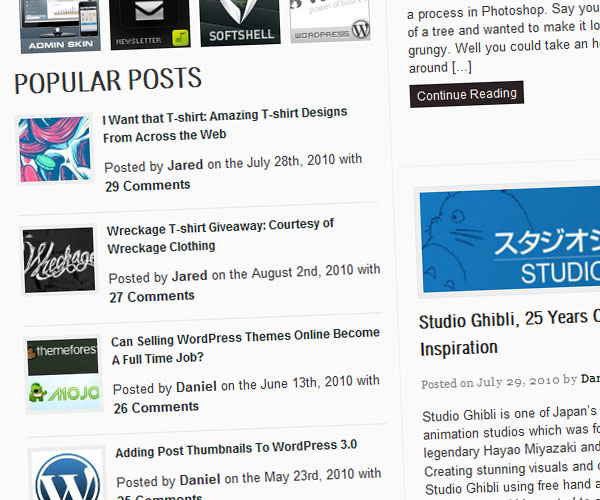Click 'August 2nd, 2010' date text
This screenshot has width=600, height=500.
[302, 272]
